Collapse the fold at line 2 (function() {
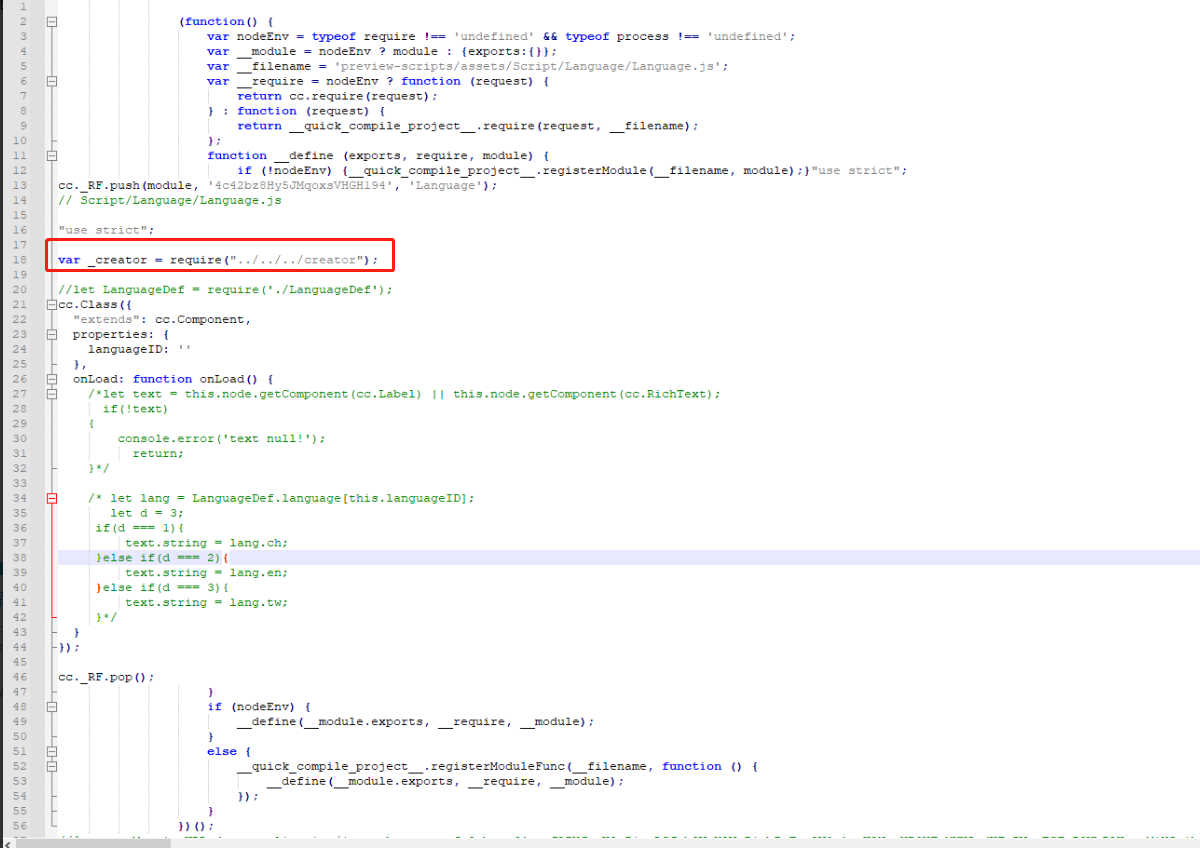The height and width of the screenshot is (848, 1200). (x=52, y=21)
